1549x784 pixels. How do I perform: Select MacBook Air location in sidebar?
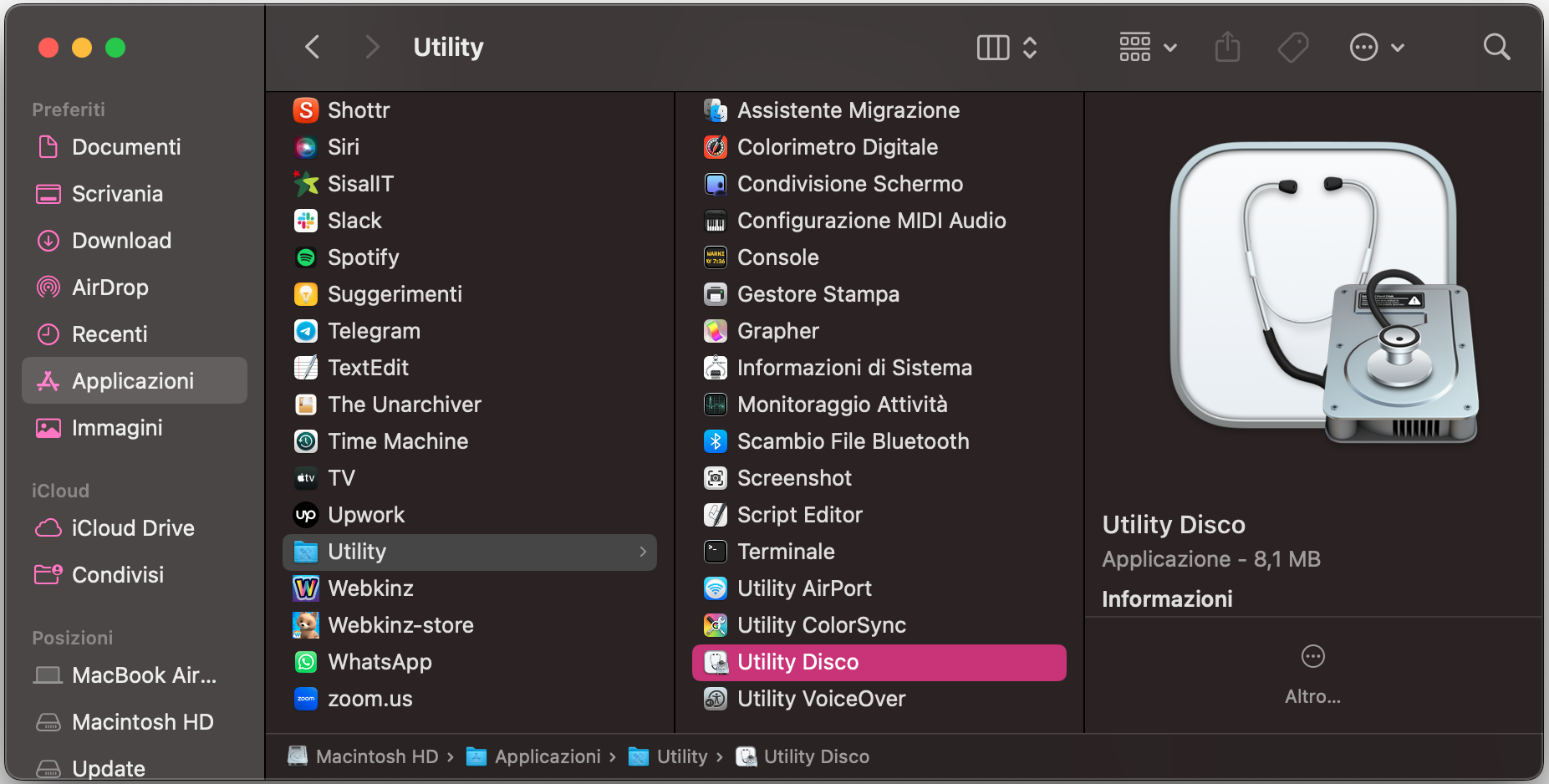[135, 675]
